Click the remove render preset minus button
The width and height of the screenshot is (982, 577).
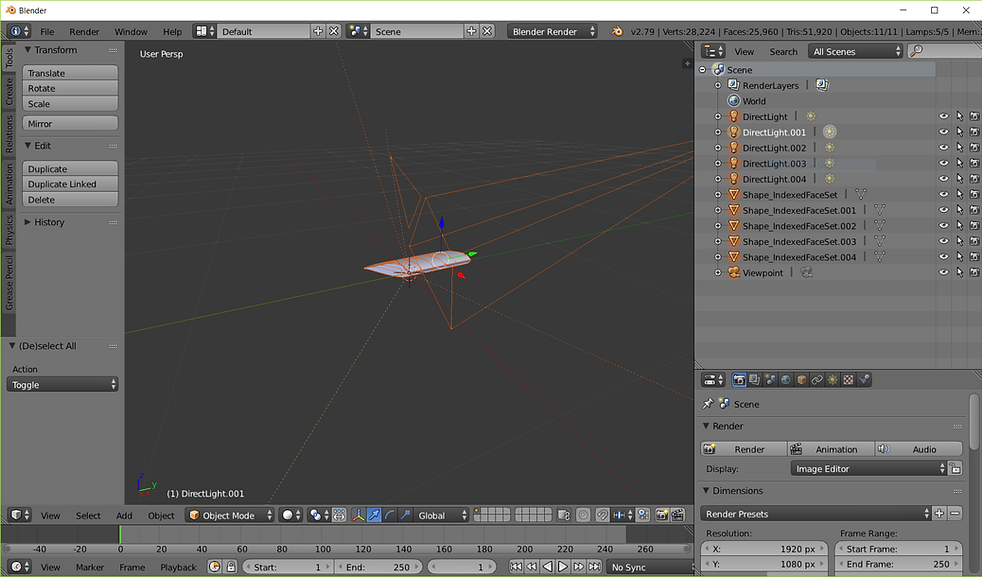click(955, 514)
